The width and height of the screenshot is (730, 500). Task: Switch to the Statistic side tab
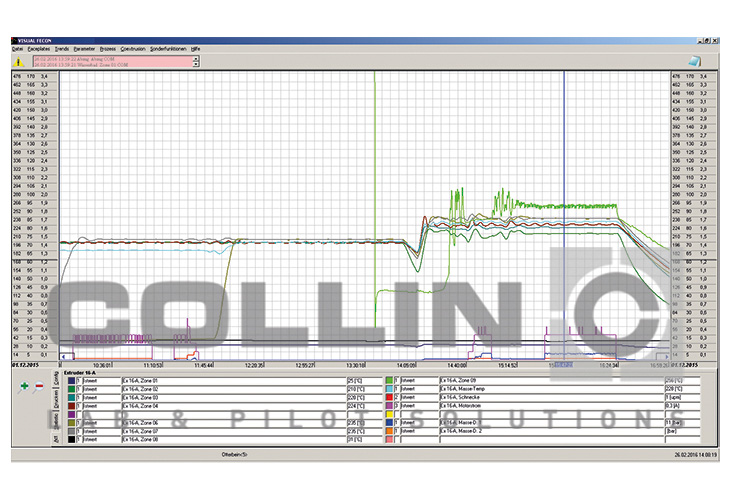56,421
